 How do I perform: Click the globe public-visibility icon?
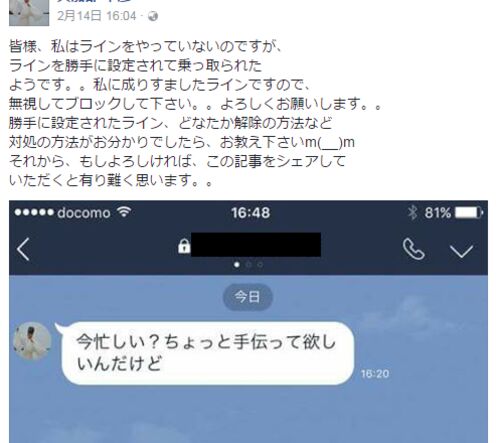pos(153,16)
